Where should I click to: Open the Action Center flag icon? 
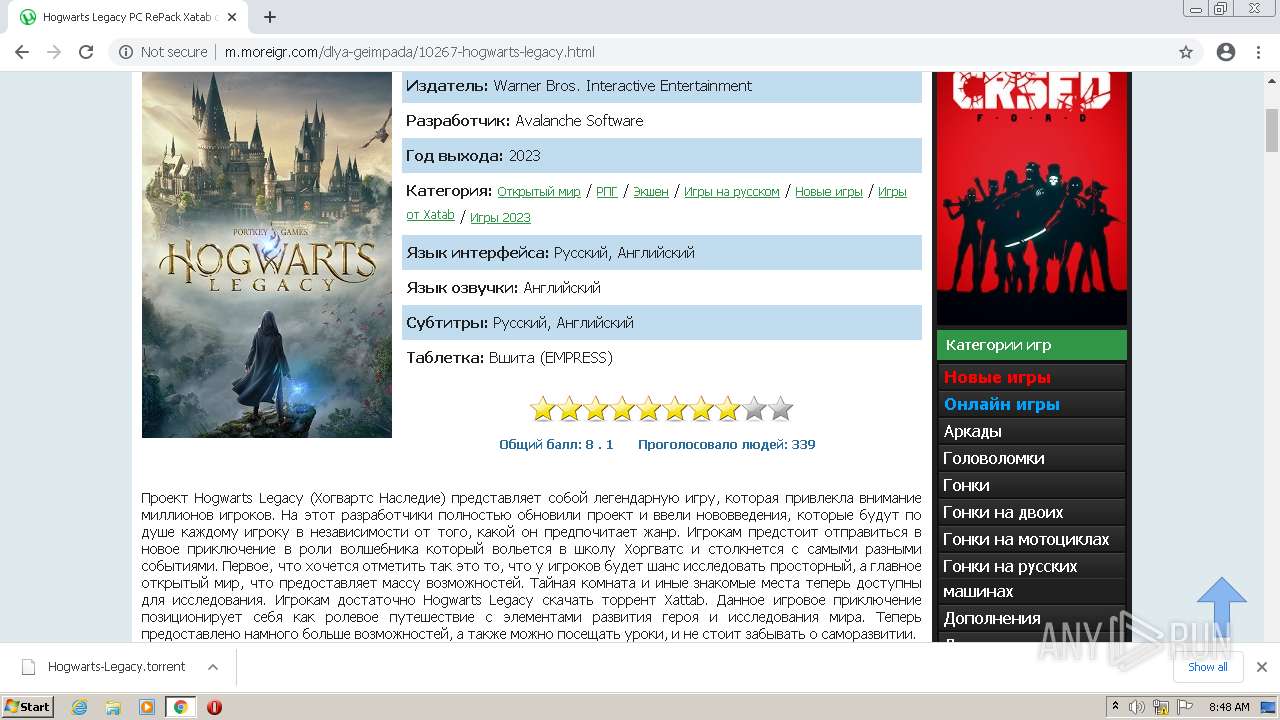point(1185,707)
